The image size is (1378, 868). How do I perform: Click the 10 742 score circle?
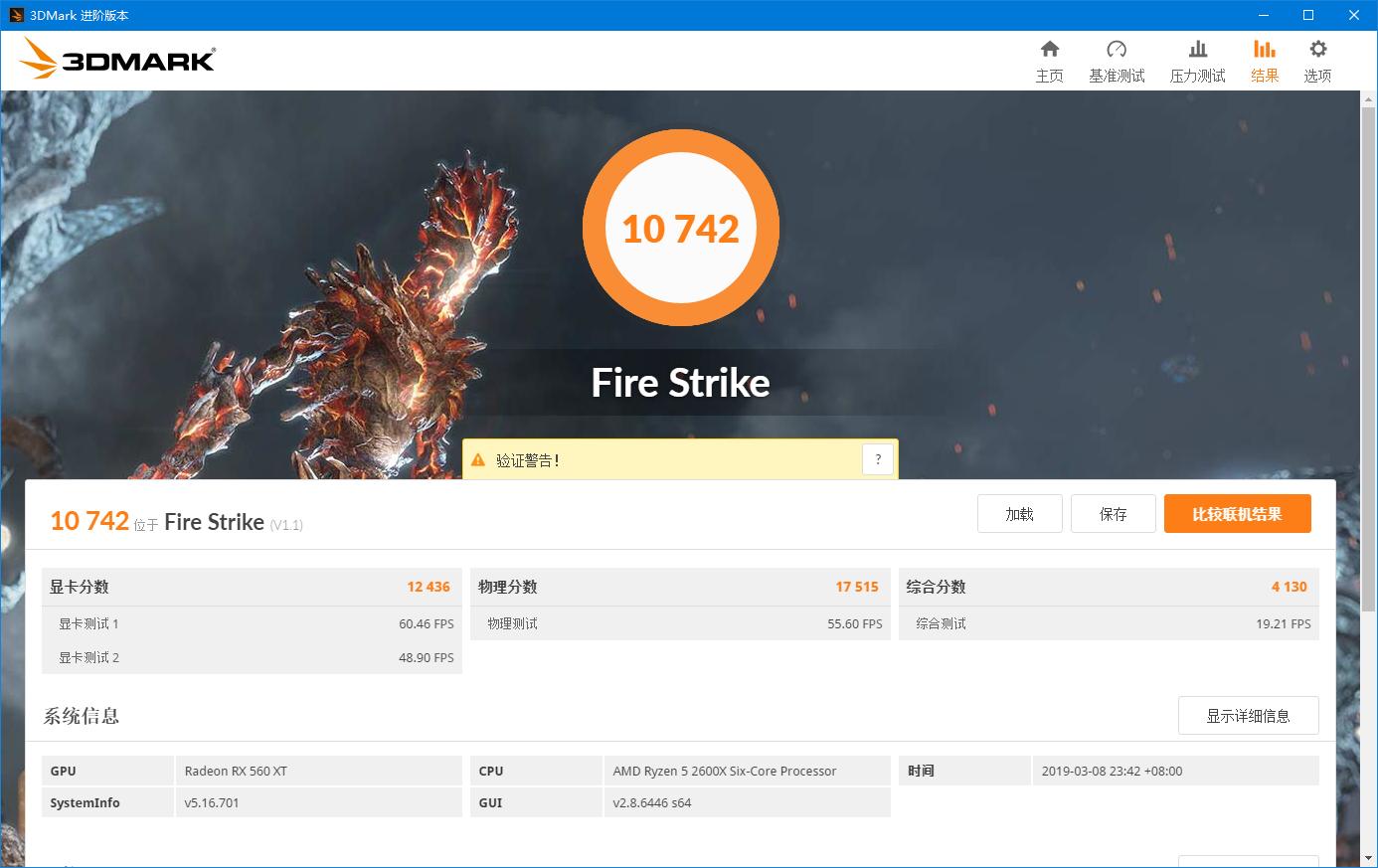[x=681, y=228]
